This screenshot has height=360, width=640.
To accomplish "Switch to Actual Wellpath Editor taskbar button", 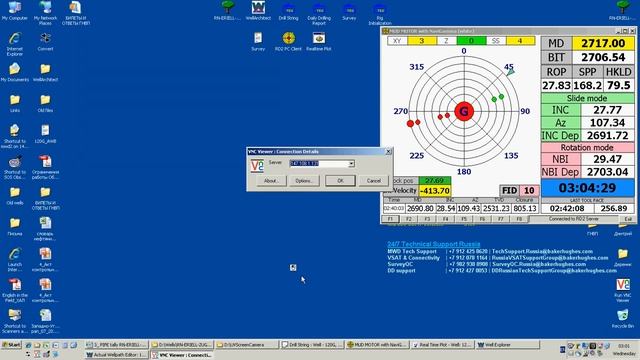I will (x=117, y=355).
